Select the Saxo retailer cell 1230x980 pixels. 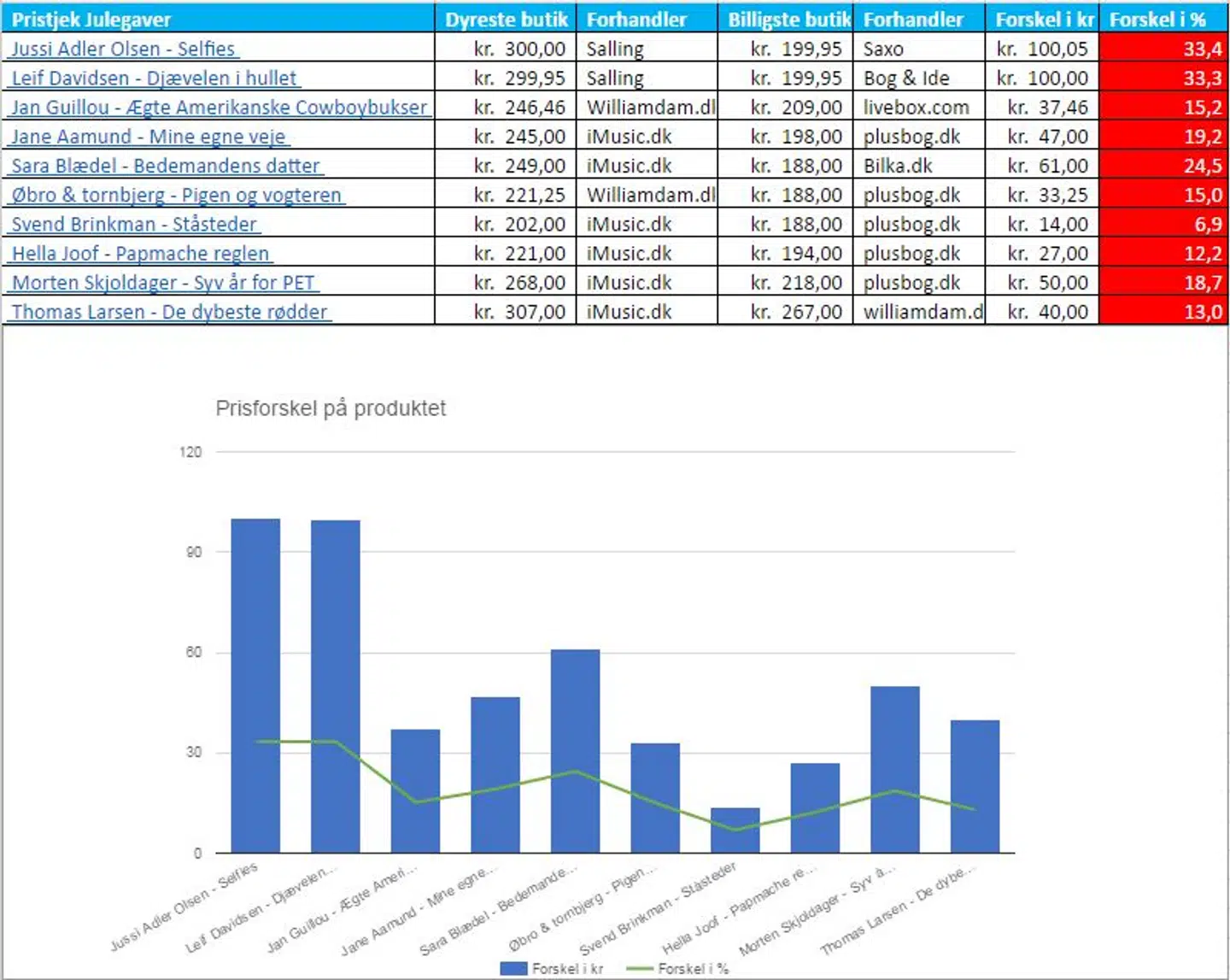click(x=919, y=49)
